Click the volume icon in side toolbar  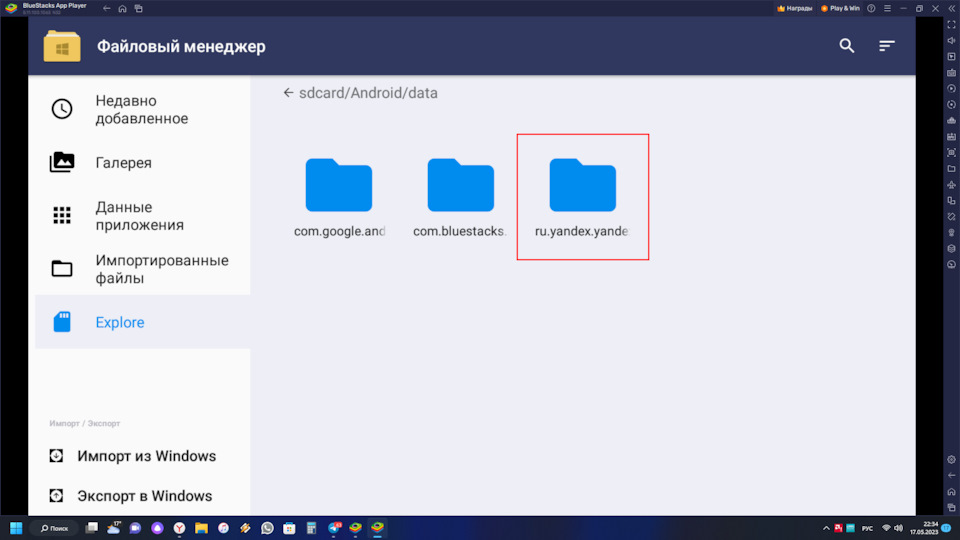951,40
